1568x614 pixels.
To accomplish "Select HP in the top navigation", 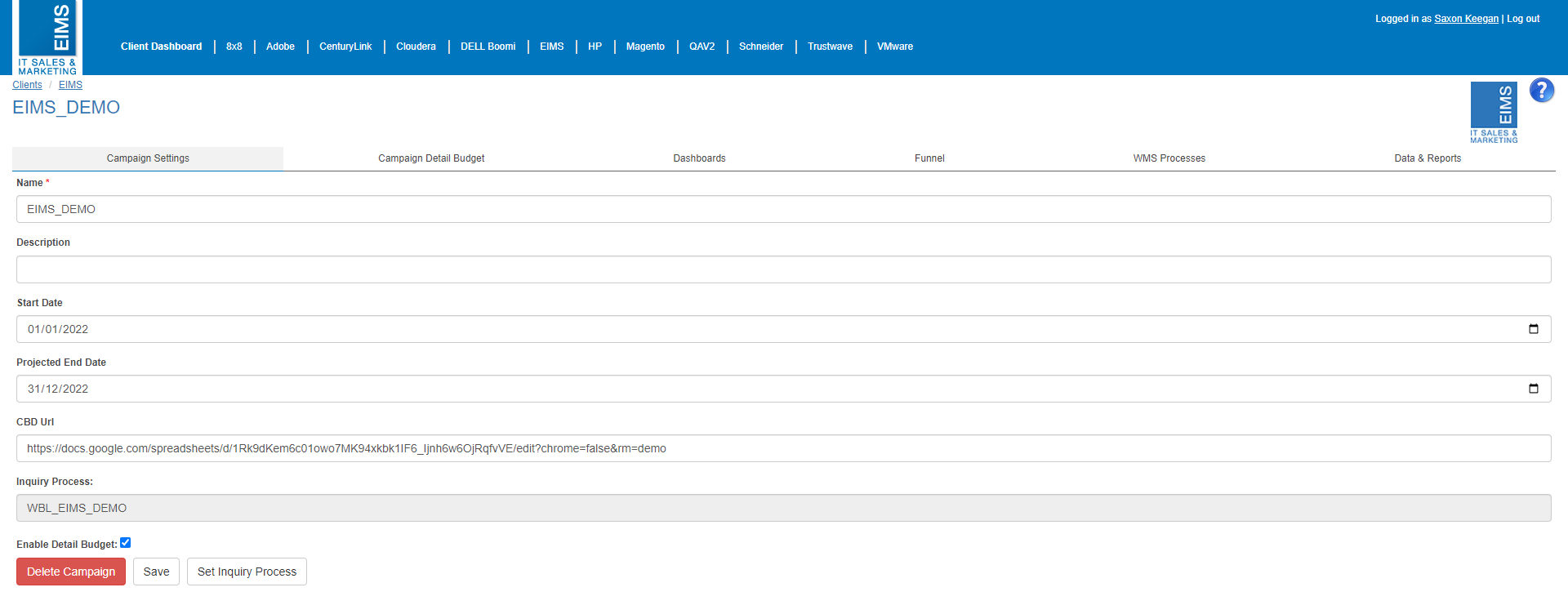I will tap(595, 47).
